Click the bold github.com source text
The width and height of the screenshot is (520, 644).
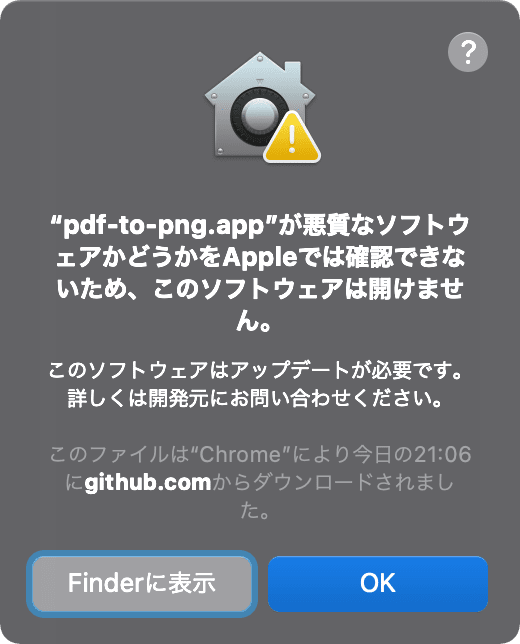pyautogui.click(x=148, y=482)
